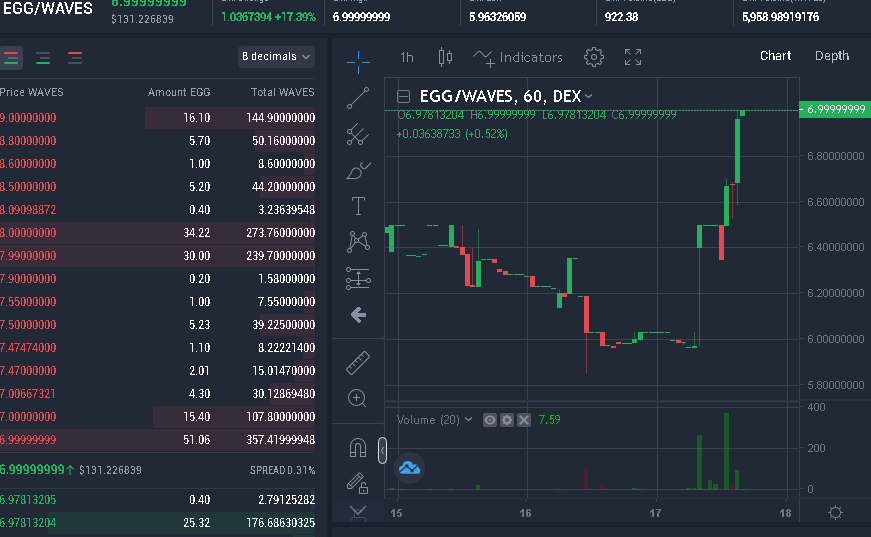This screenshot has width=871, height=537.
Task: Open the long position forecasting tool
Action: 358,278
